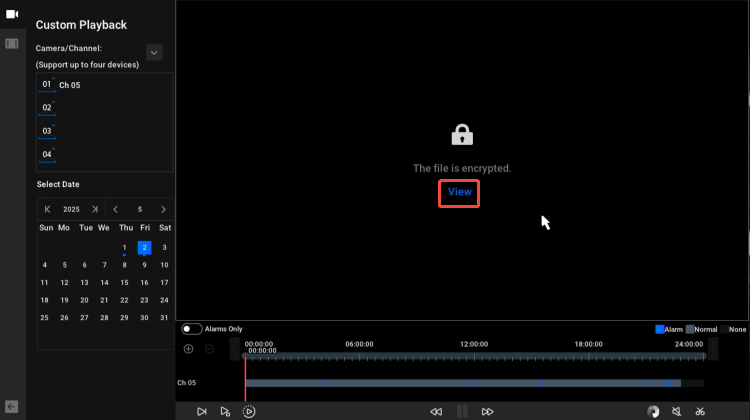Click the lock icon in video area

click(x=462, y=135)
